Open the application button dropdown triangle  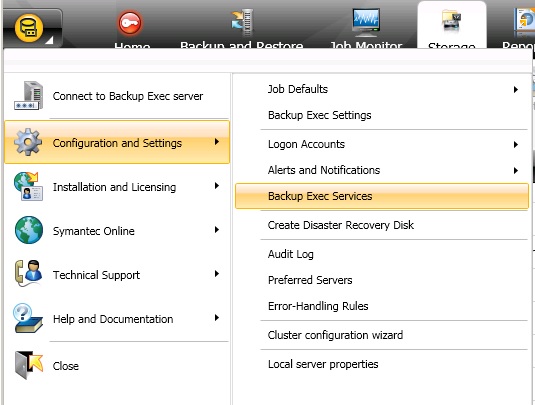(x=49, y=40)
